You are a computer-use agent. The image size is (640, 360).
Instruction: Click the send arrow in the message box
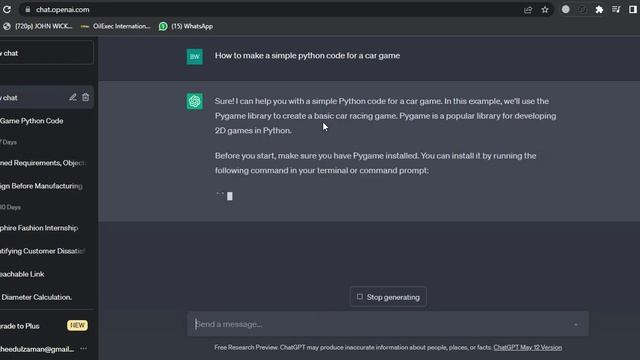(x=576, y=324)
